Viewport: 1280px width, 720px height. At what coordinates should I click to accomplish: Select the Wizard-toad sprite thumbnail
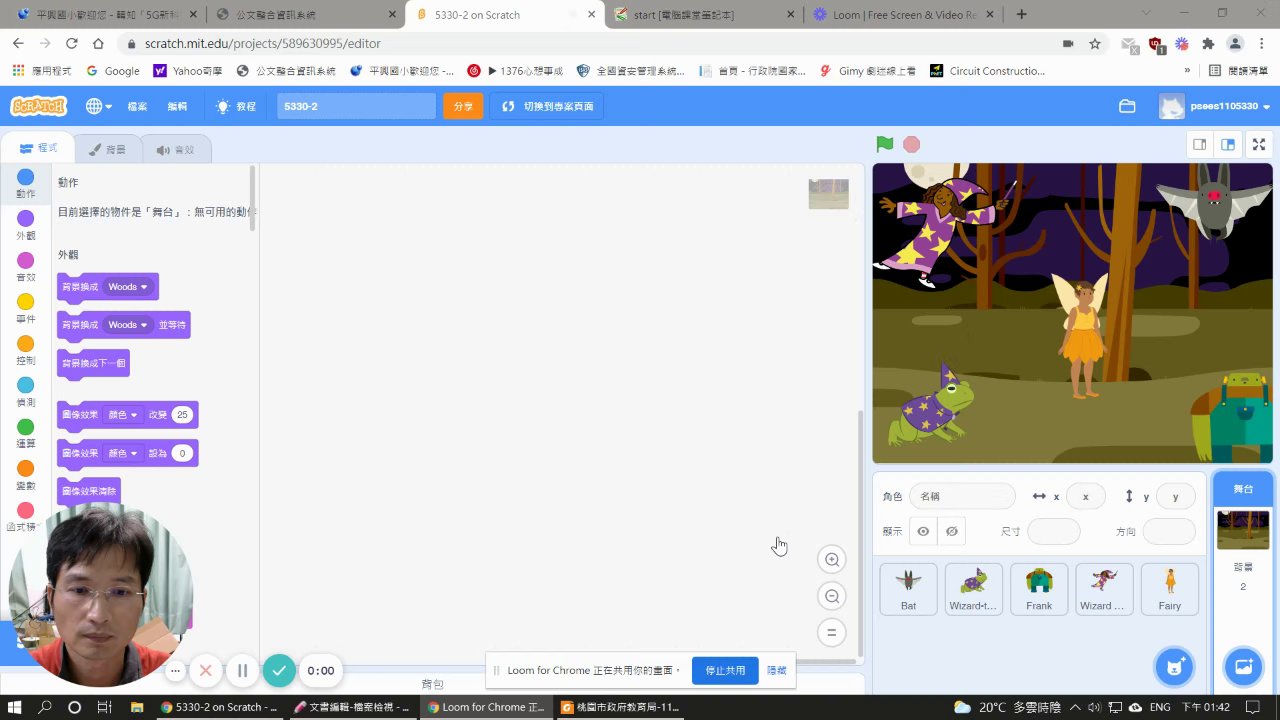(x=974, y=589)
